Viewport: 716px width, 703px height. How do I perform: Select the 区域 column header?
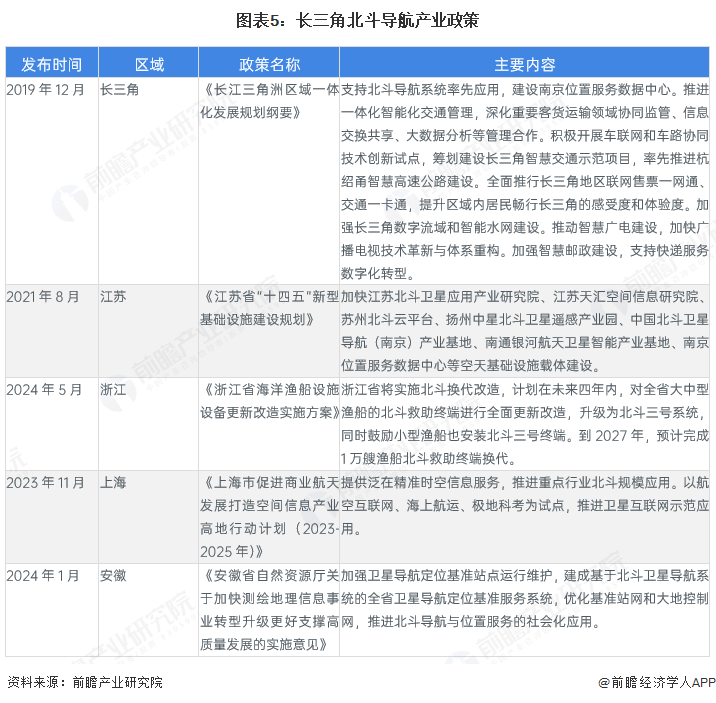[149, 64]
